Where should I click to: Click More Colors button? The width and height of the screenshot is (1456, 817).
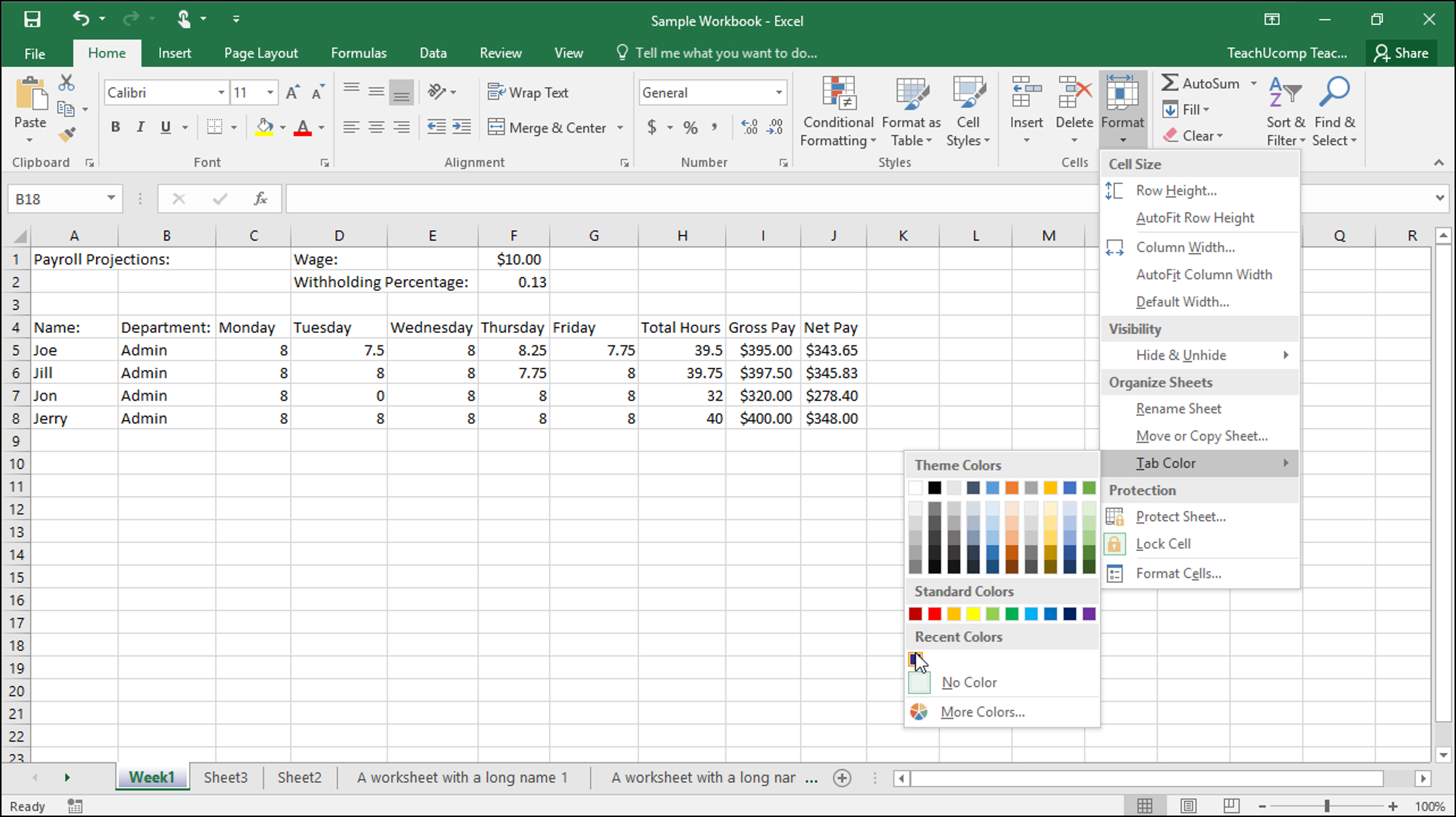click(x=982, y=711)
